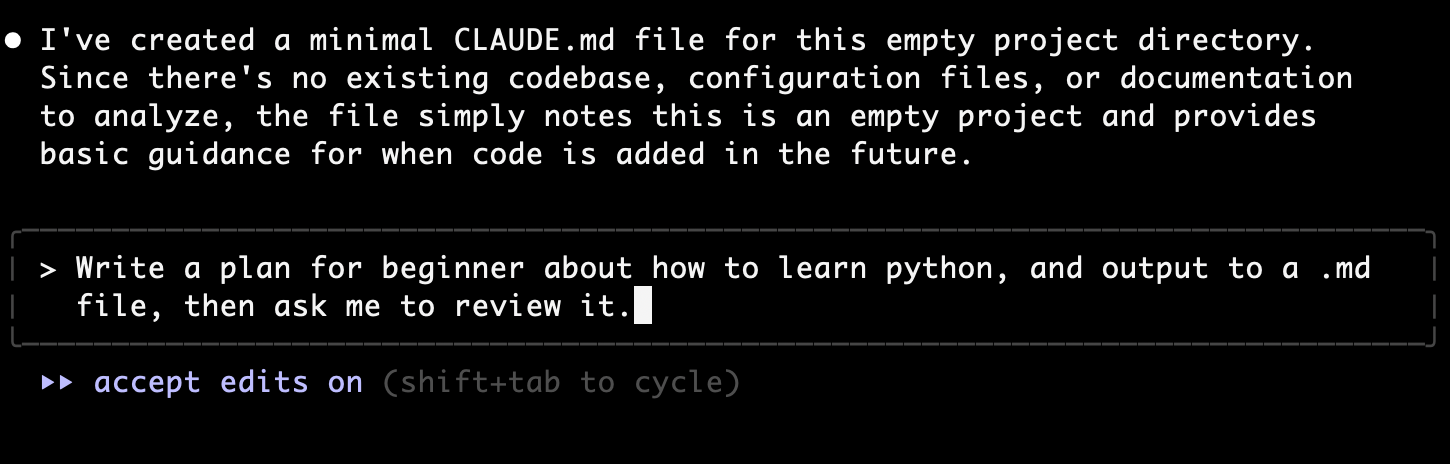Click the block cursor after 'review it.'
The image size is (1450, 464).
pos(643,306)
